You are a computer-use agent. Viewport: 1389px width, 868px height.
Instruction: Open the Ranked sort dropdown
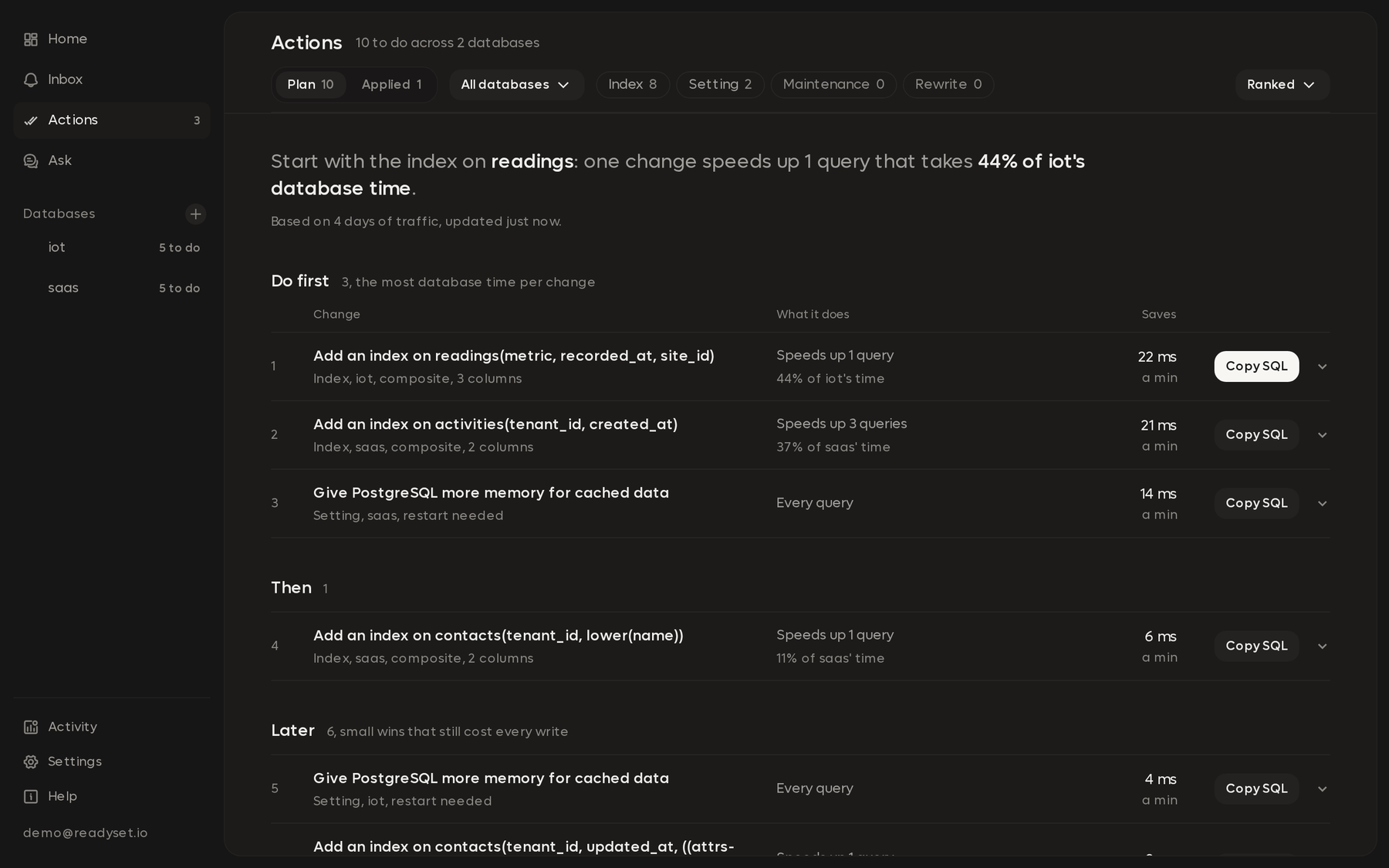(1282, 85)
